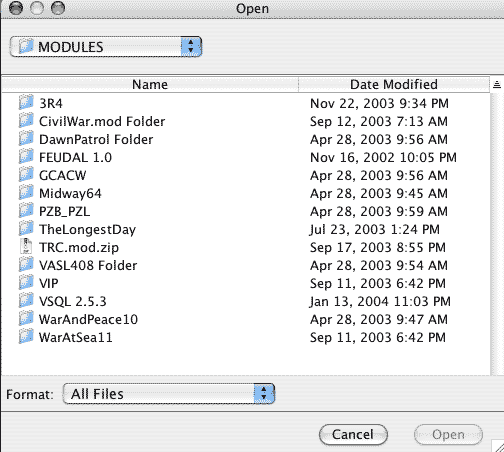Viewport: 504px width, 452px height.
Task: Click the FEUDAL 1.0 folder icon
Action: pos(26,156)
